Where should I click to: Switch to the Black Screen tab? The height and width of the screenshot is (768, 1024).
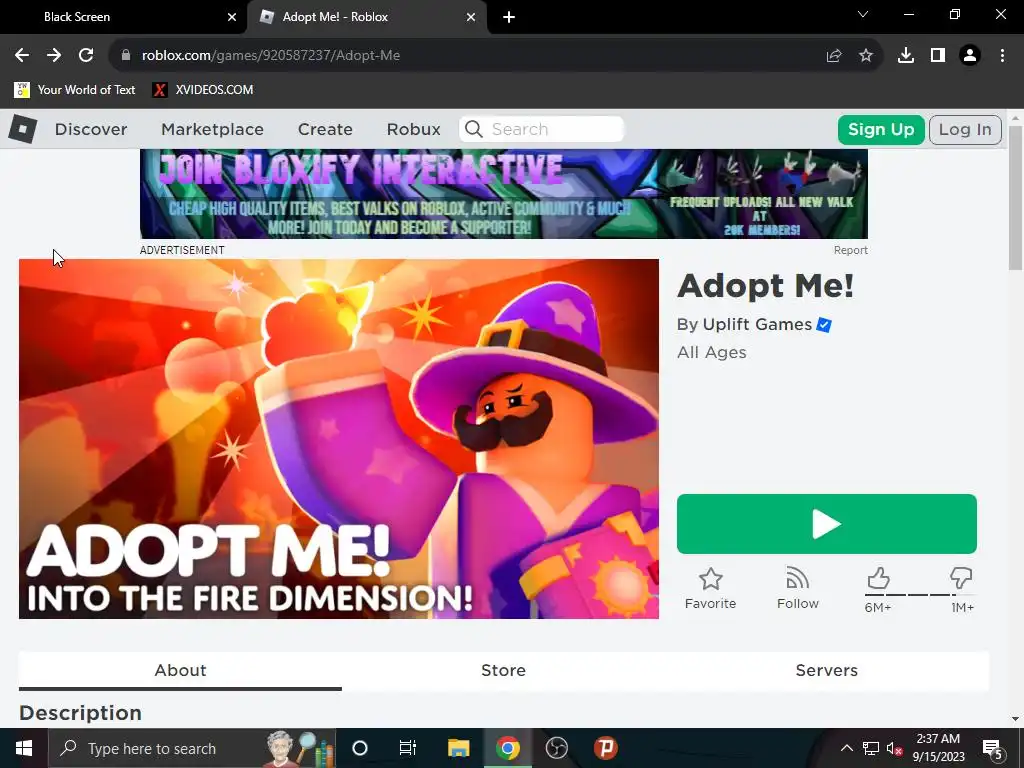coord(123,17)
